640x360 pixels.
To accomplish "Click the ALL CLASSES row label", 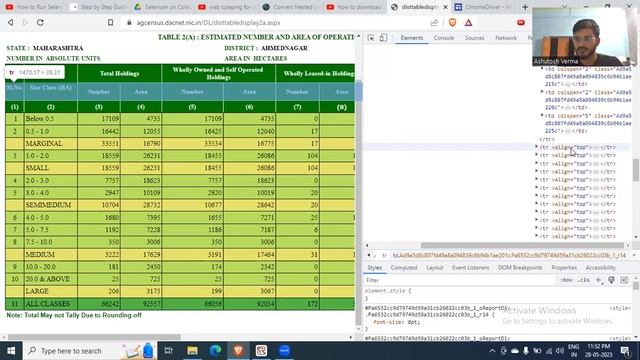I will click(48, 304).
